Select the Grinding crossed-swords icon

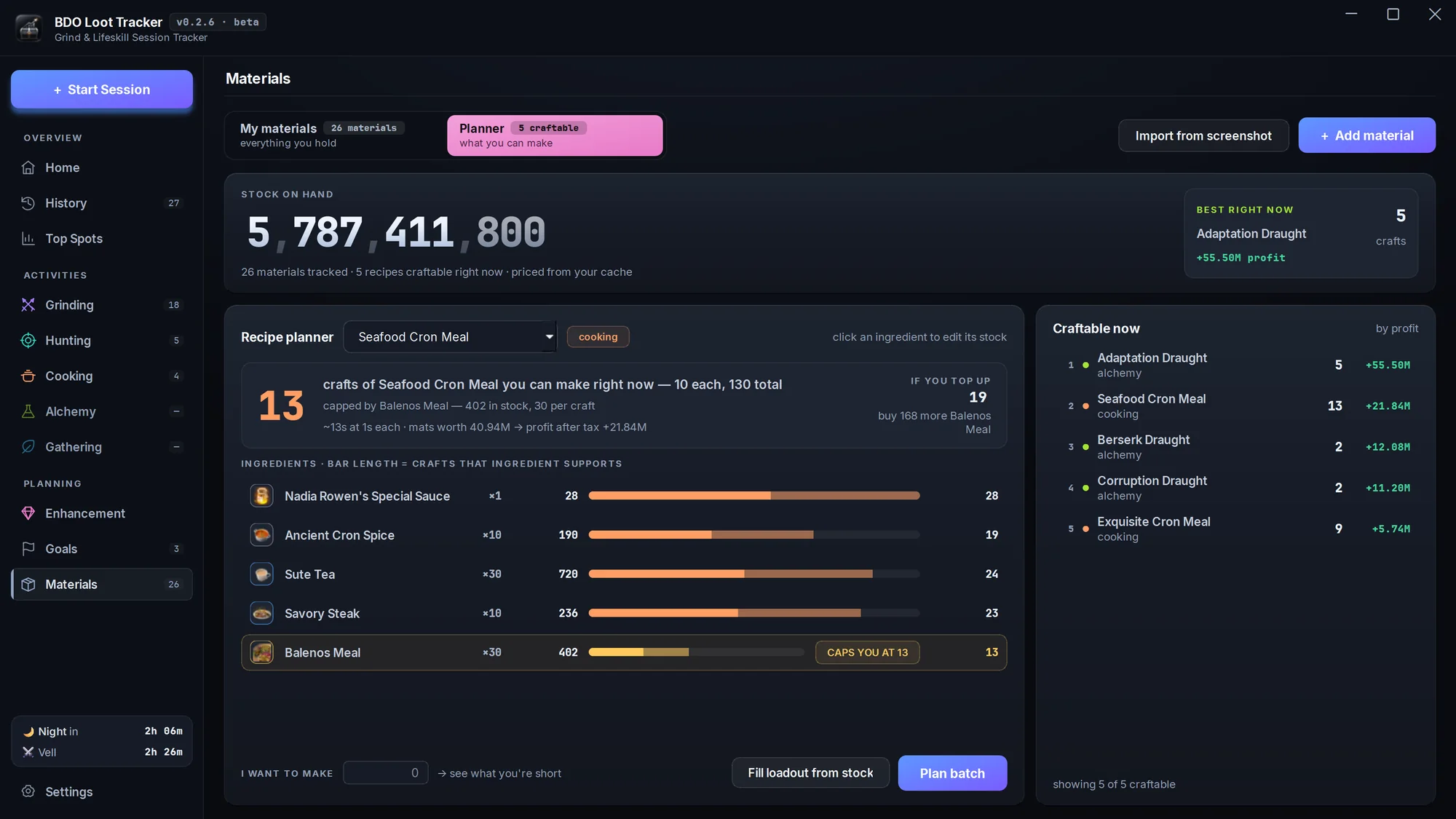[28, 305]
